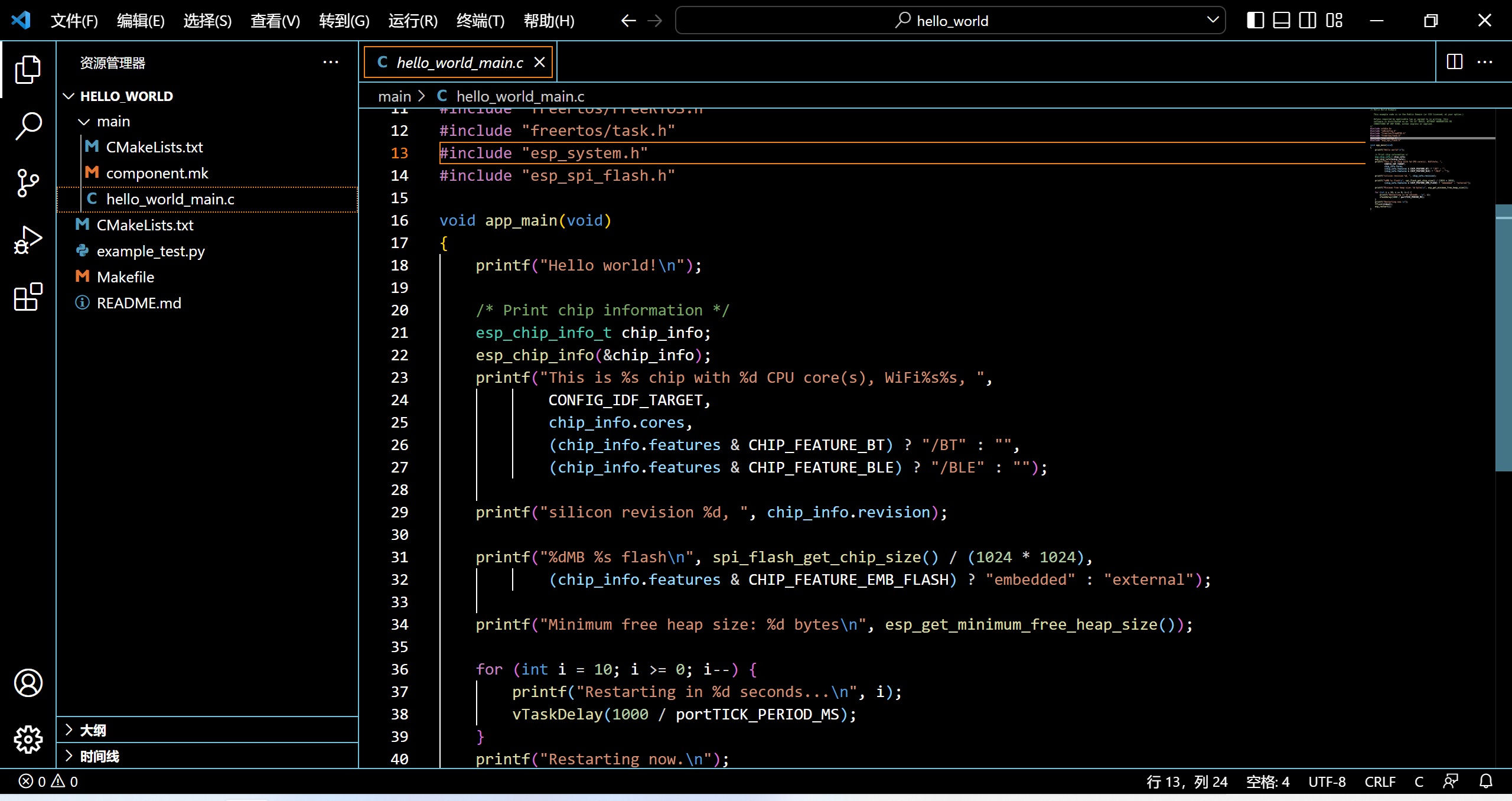This screenshot has width=1512, height=801.
Task: Toggle the bottom panel visibility
Action: [1281, 21]
